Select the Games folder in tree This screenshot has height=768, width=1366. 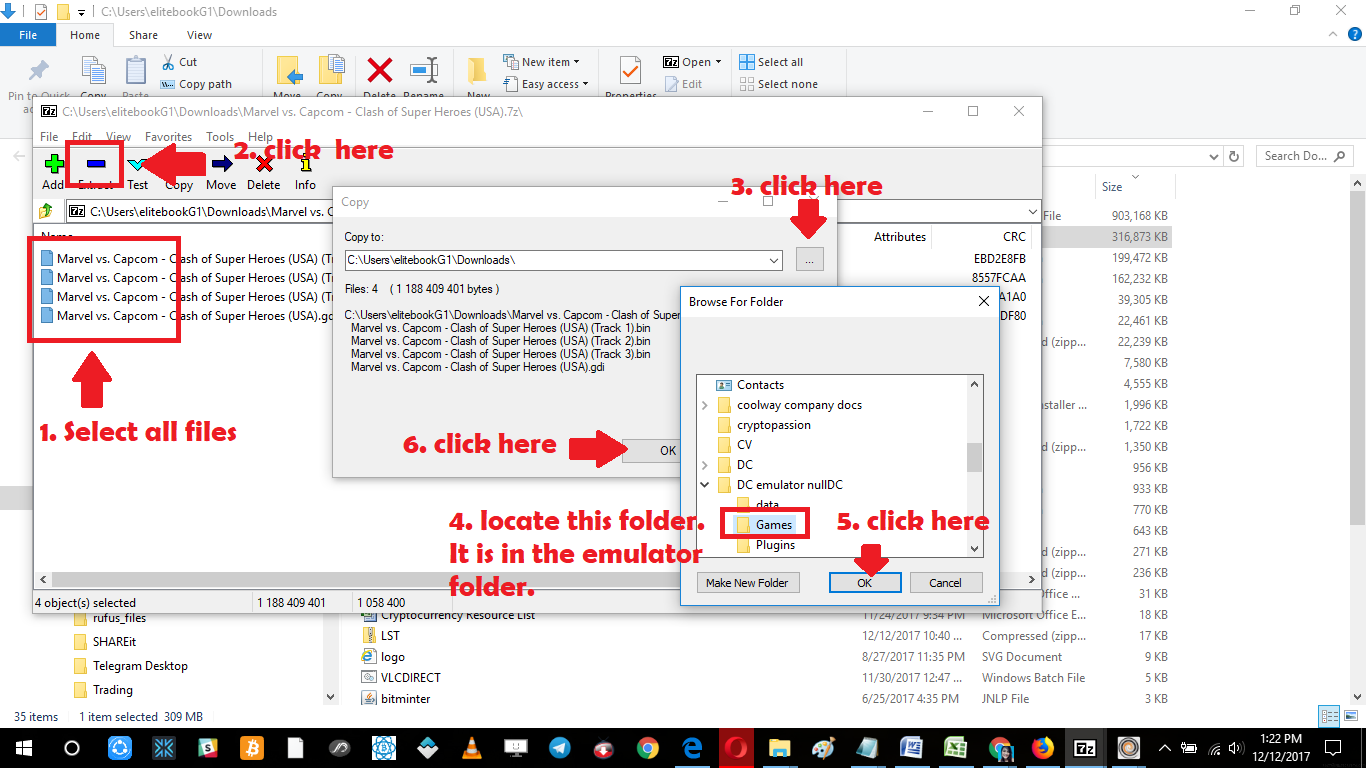point(774,525)
